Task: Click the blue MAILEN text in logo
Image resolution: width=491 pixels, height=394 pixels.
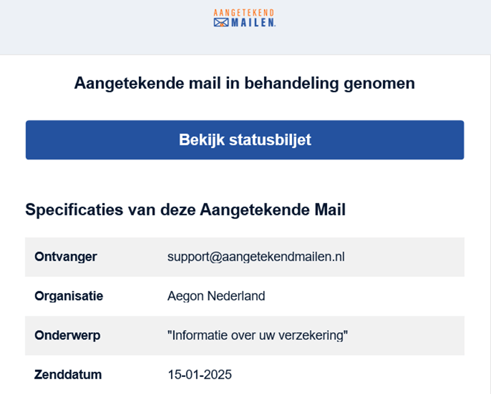Action: click(x=253, y=23)
